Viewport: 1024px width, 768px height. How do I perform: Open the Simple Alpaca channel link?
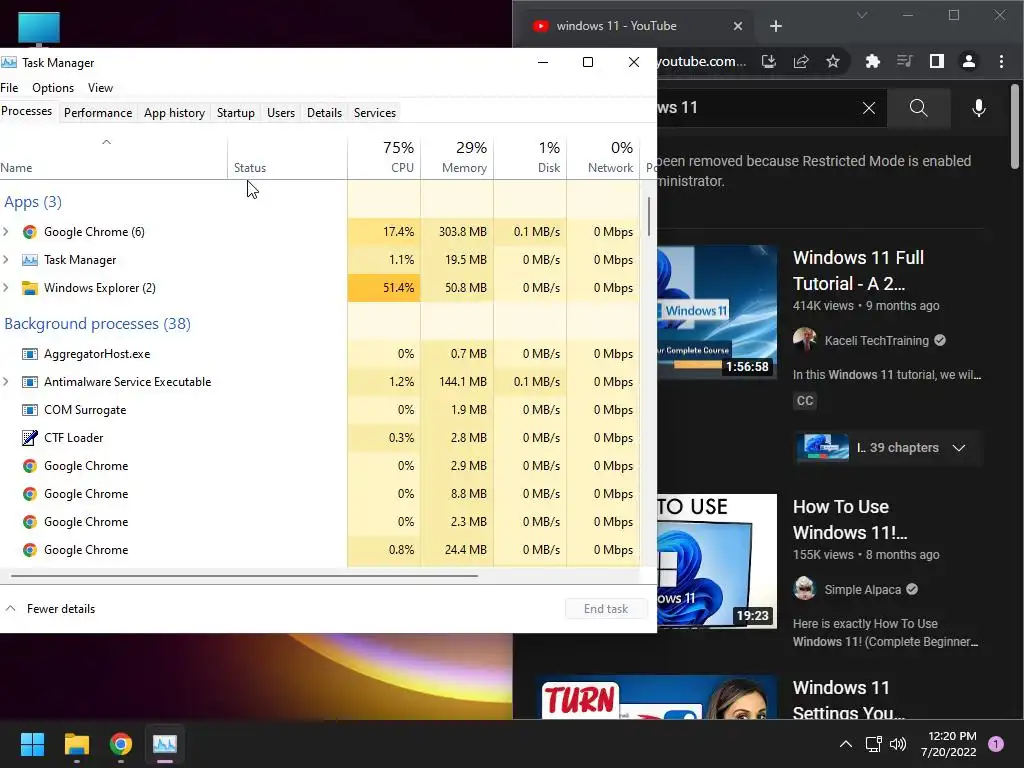(x=863, y=590)
